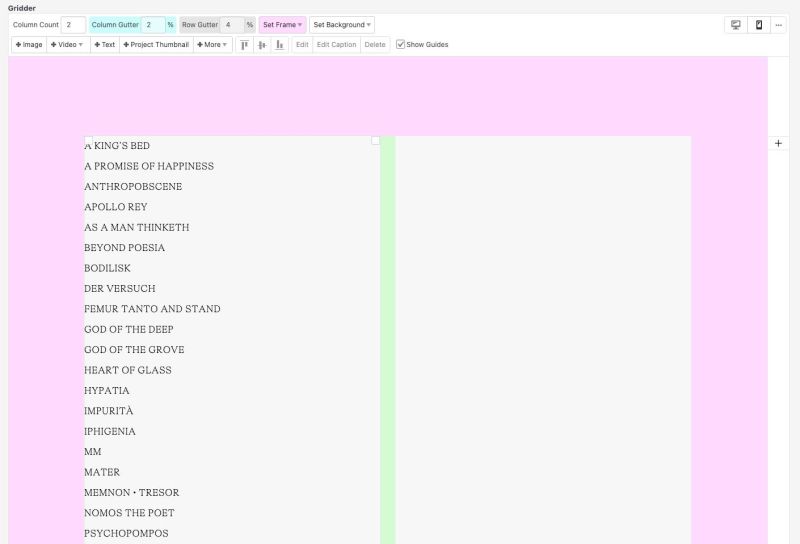The width and height of the screenshot is (800, 544).
Task: Align elements to vertical middle icon
Action: click(x=262, y=45)
